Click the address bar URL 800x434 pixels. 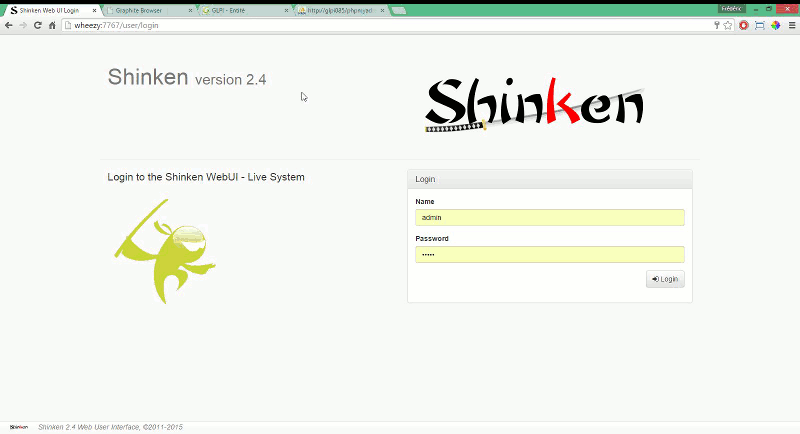[x=116, y=25]
